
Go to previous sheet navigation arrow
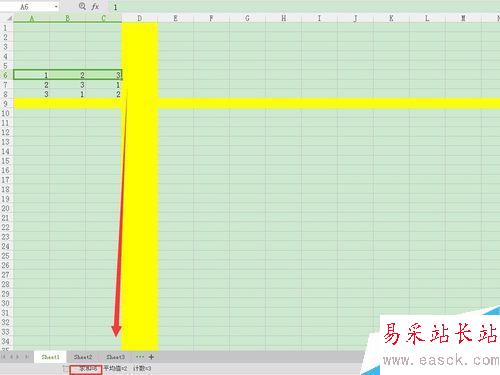11,357
